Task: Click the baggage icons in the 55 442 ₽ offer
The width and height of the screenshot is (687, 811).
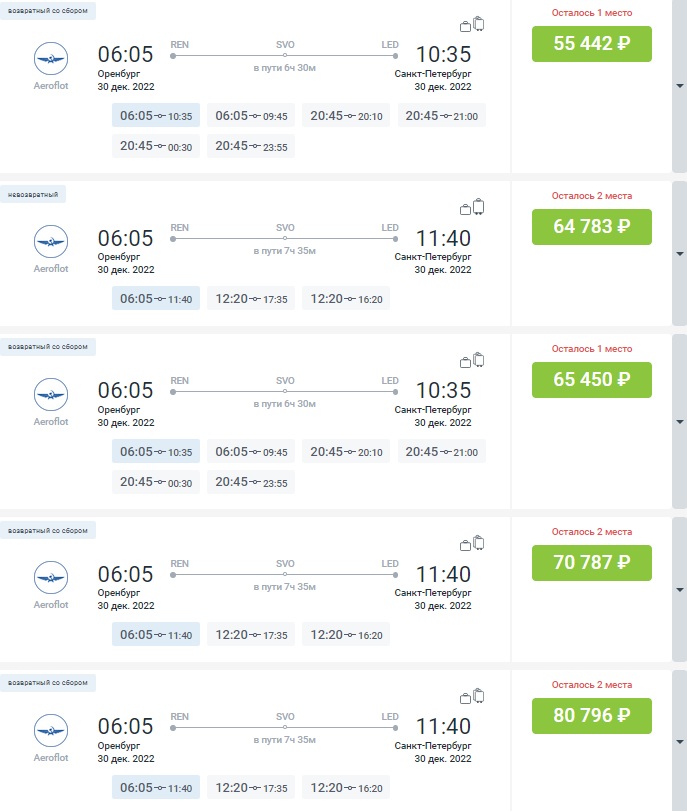Action: coord(472,25)
